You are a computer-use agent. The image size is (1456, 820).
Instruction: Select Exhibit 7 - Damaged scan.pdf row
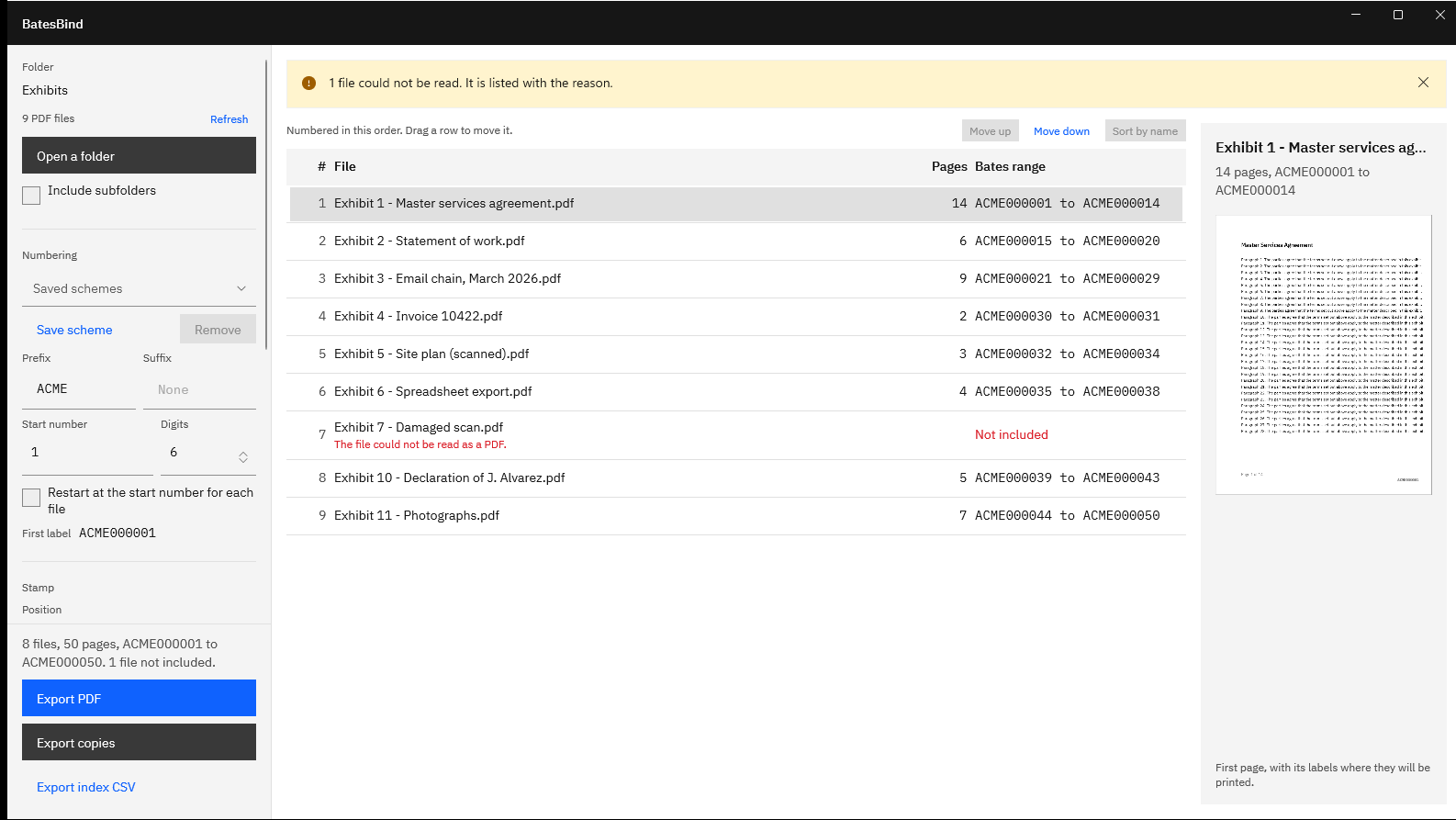[x=736, y=435]
